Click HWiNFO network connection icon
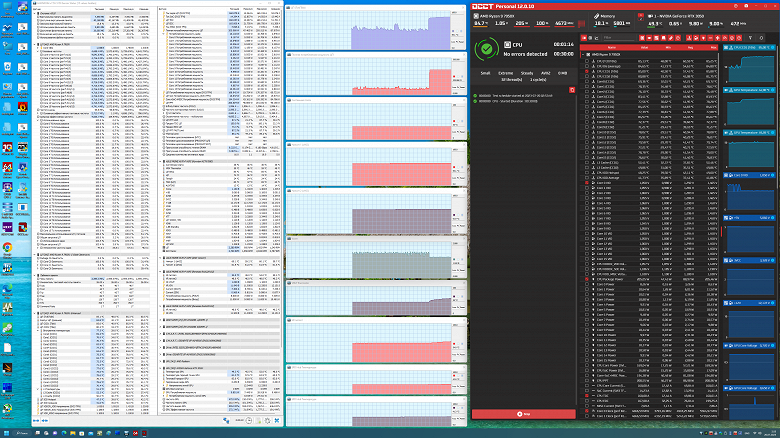Image resolution: width=780 pixels, height=438 pixels. pos(226,421)
